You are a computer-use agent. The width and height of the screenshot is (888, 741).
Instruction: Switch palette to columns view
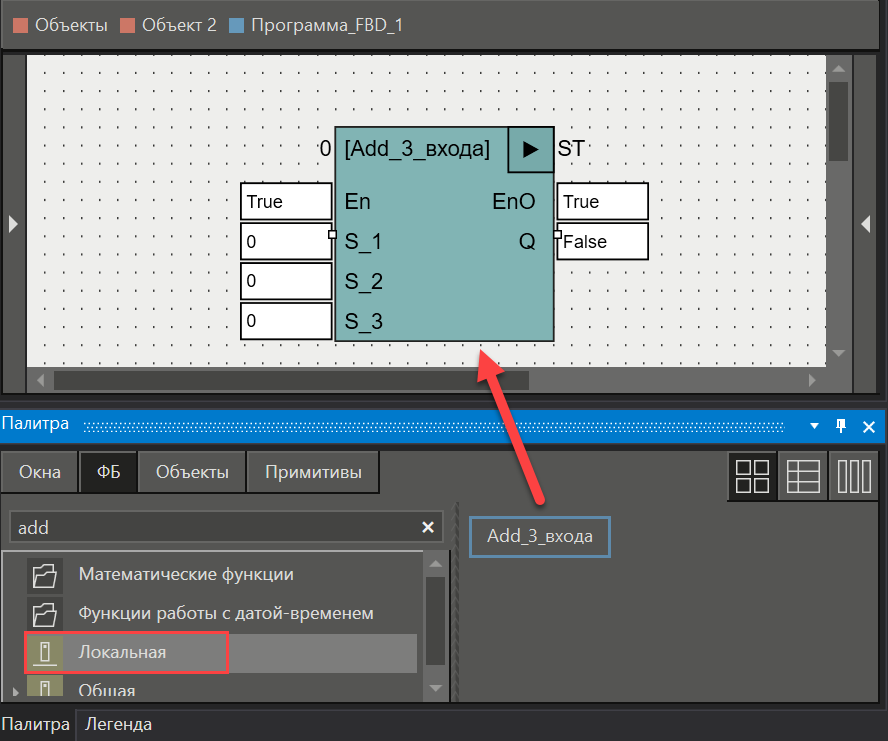click(x=854, y=474)
